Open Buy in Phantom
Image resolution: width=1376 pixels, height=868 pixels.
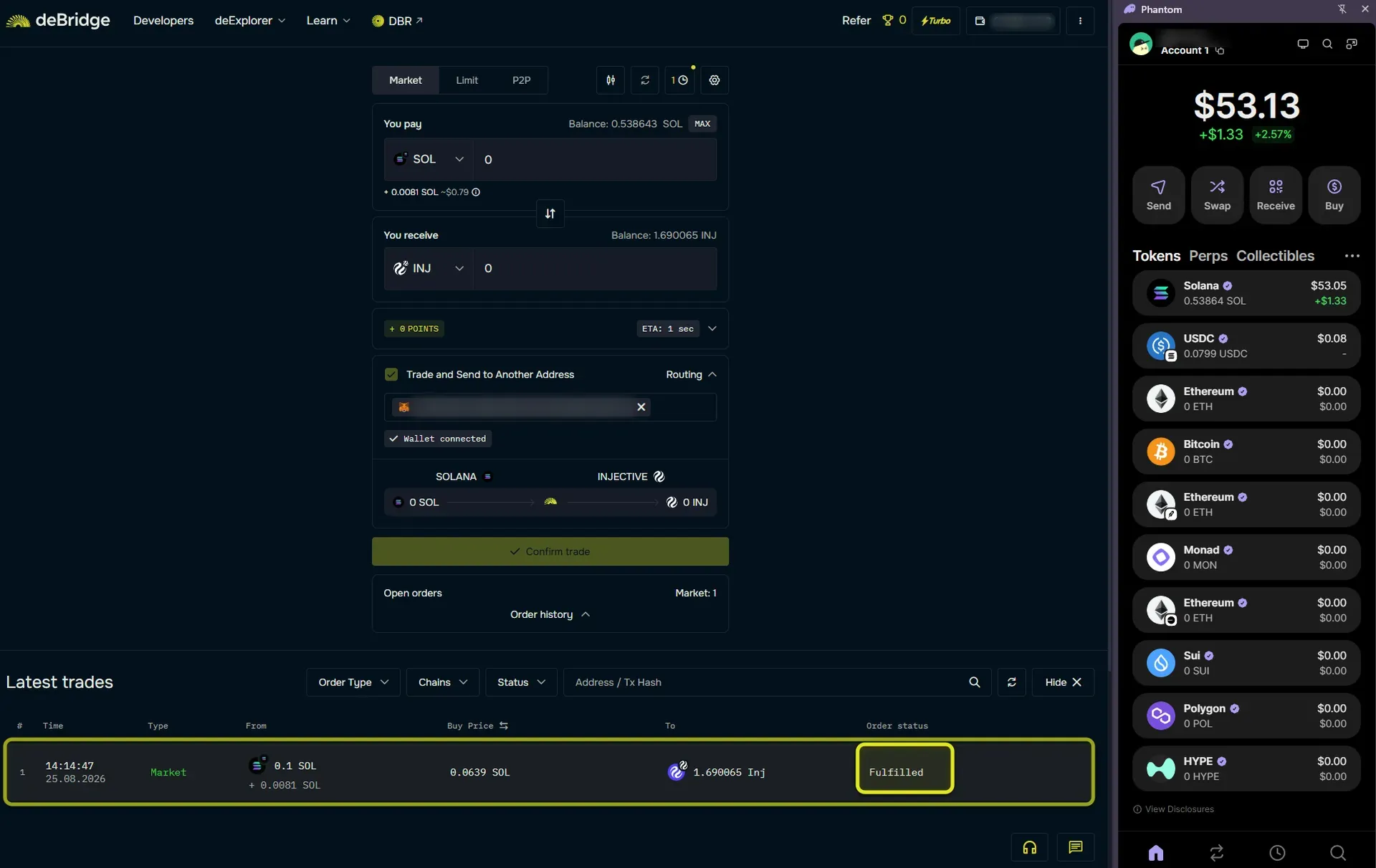point(1334,195)
